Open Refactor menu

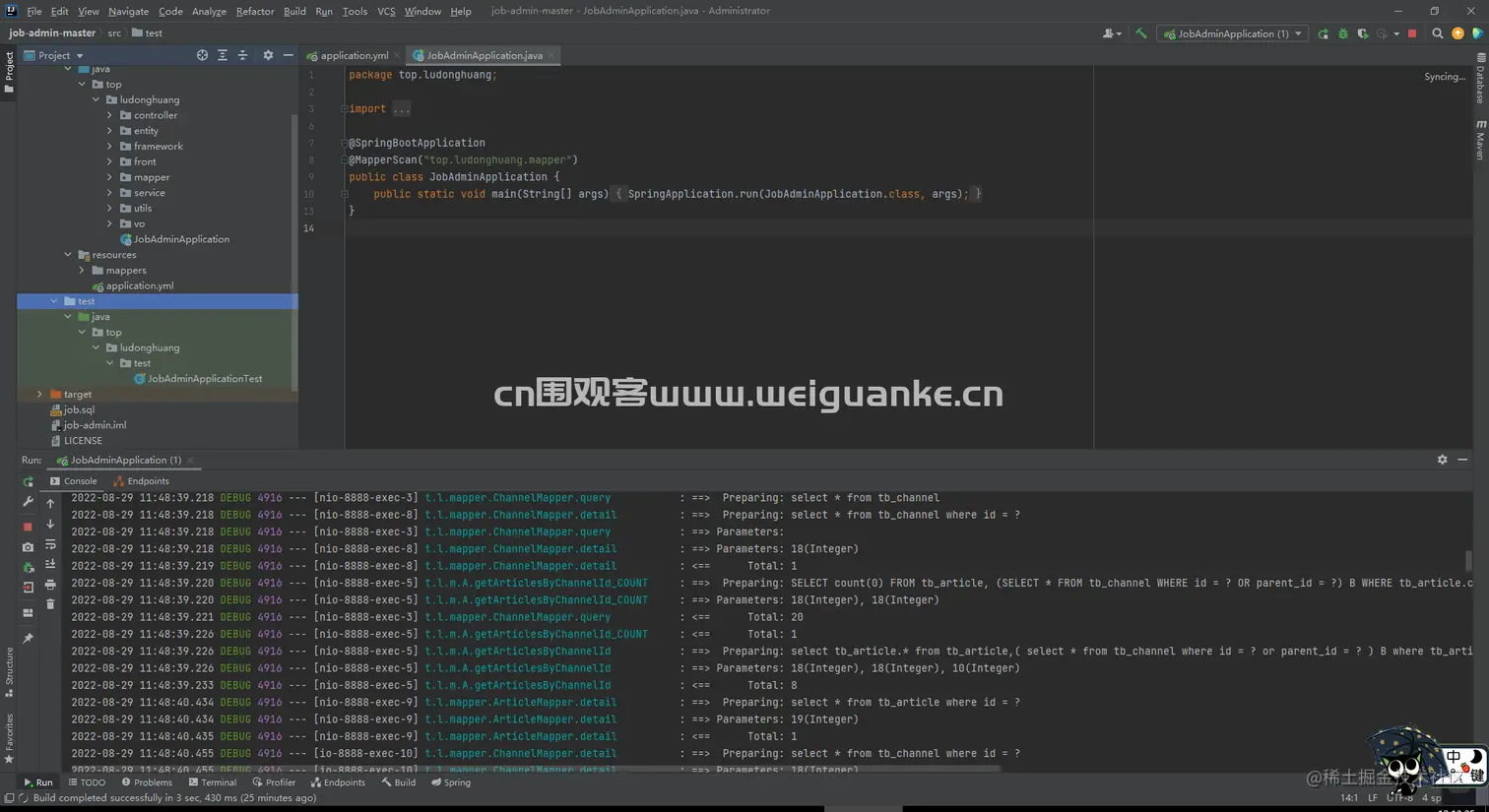tap(255, 11)
